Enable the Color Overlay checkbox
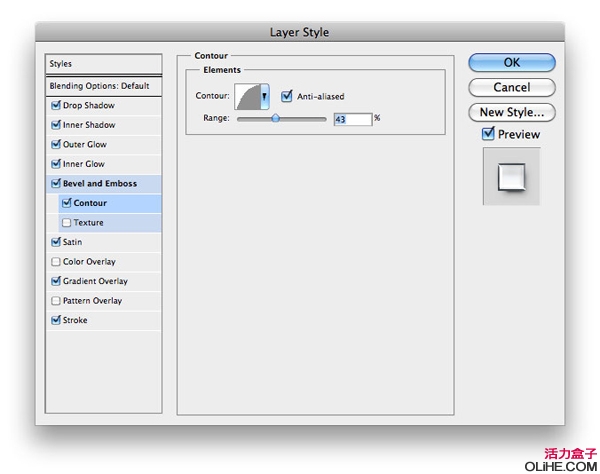The image size is (600, 474). tap(56, 262)
